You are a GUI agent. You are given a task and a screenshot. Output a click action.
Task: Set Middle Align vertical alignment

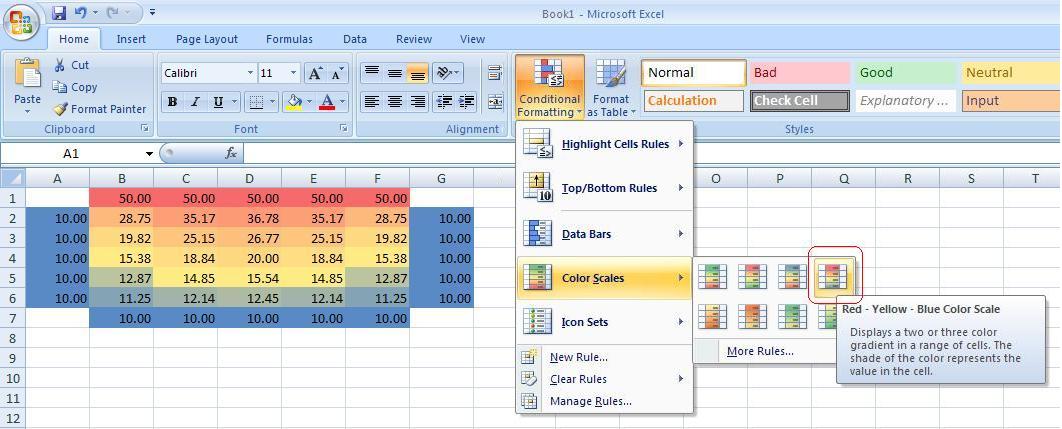[x=395, y=73]
